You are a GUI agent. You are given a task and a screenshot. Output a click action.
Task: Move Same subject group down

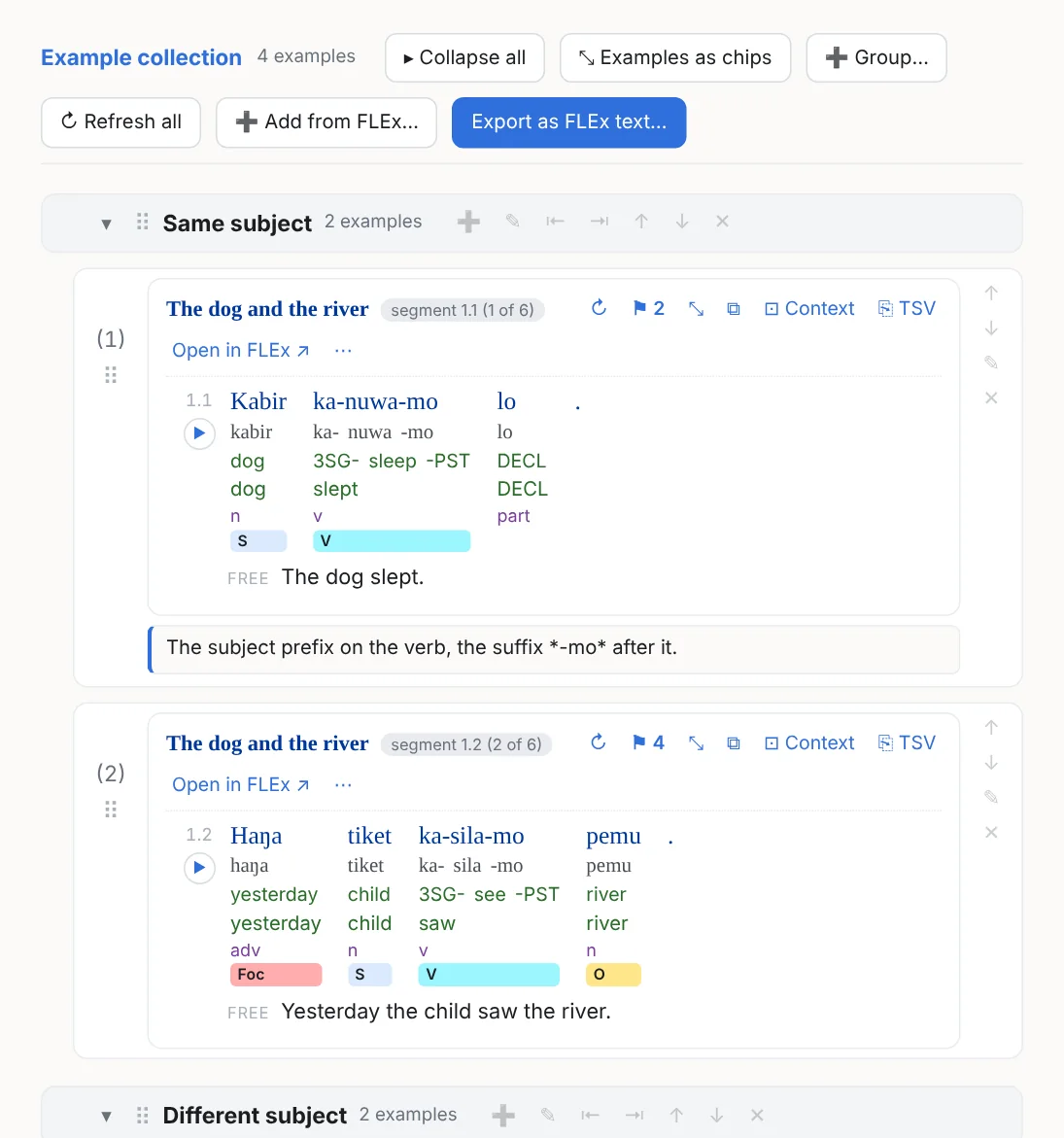tap(681, 222)
